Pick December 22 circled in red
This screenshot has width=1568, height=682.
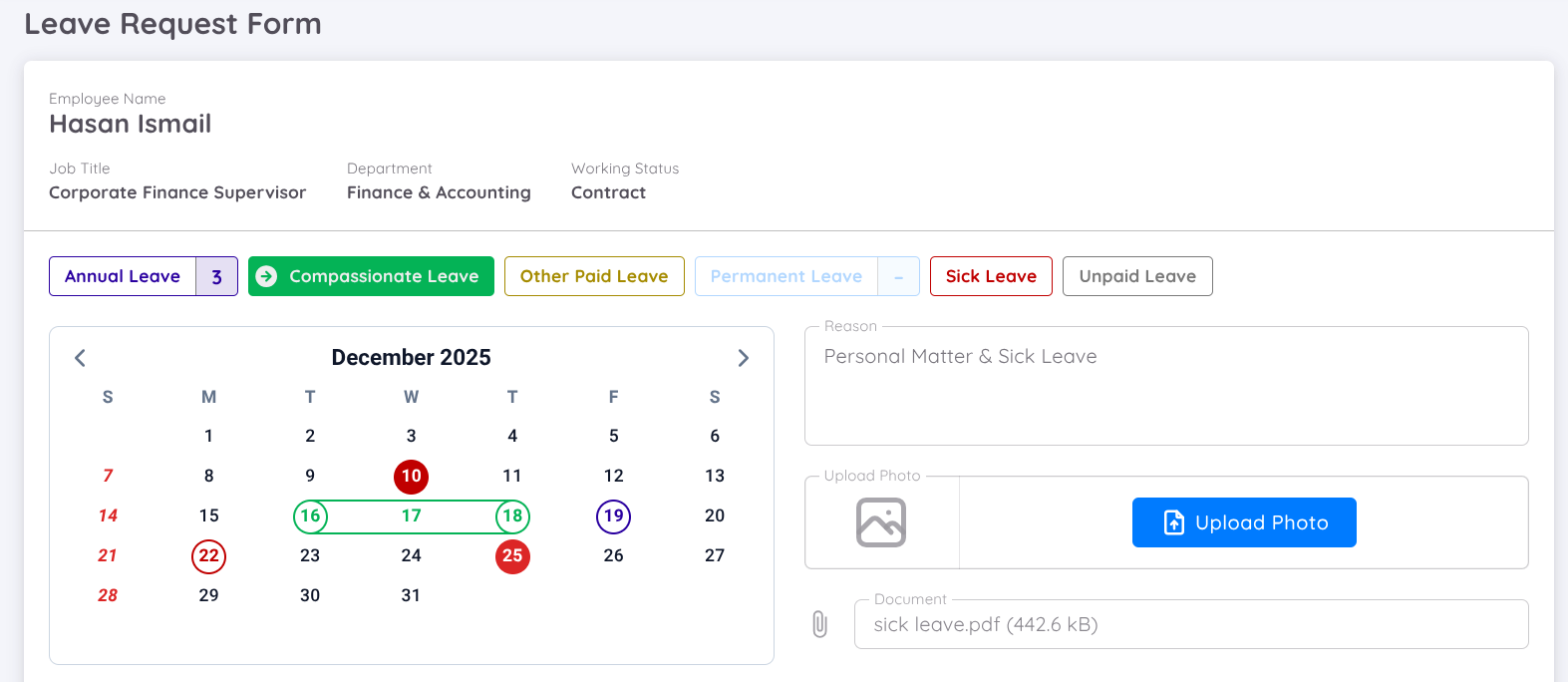(208, 556)
